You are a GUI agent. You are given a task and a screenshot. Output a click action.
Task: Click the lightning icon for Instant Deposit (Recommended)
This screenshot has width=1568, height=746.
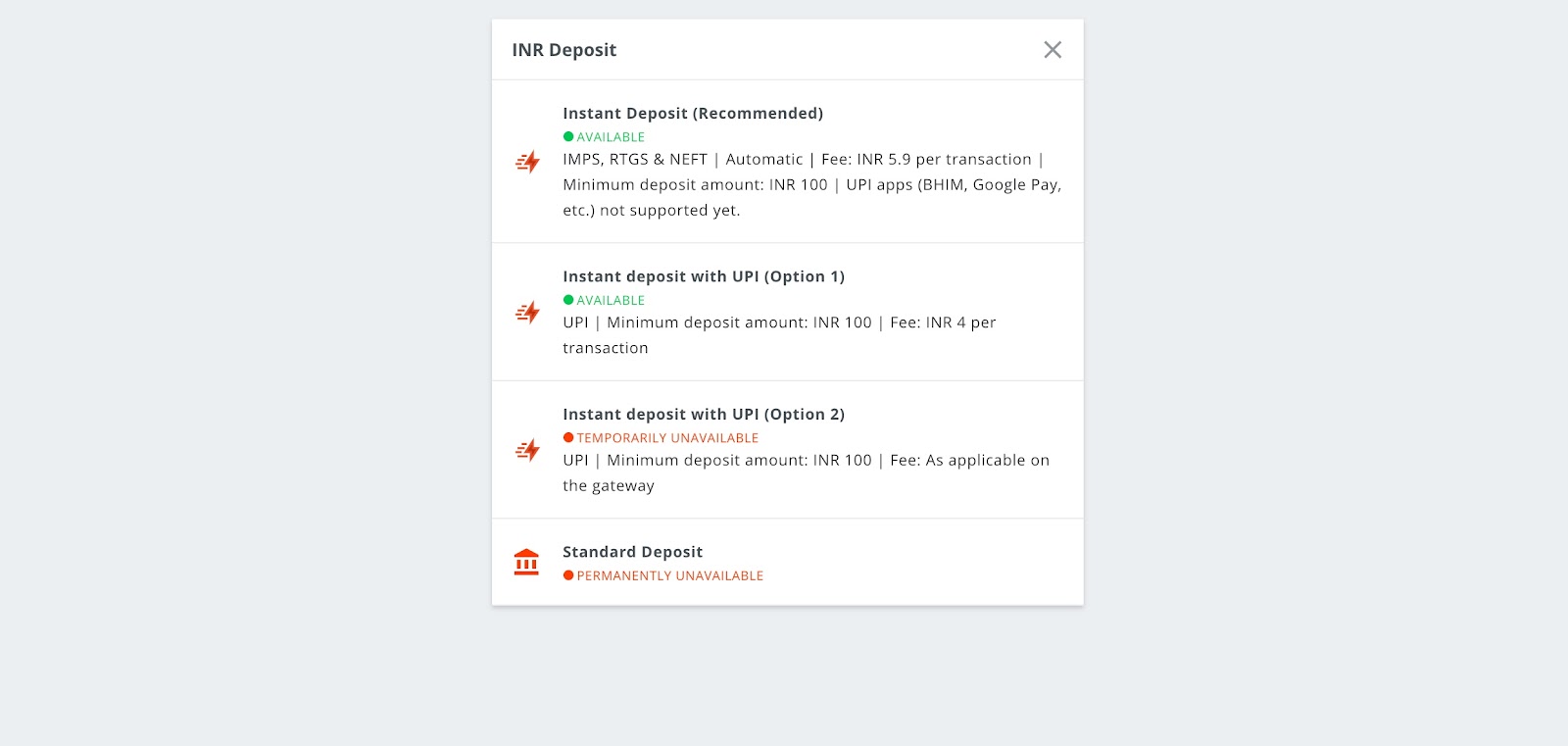point(527,161)
